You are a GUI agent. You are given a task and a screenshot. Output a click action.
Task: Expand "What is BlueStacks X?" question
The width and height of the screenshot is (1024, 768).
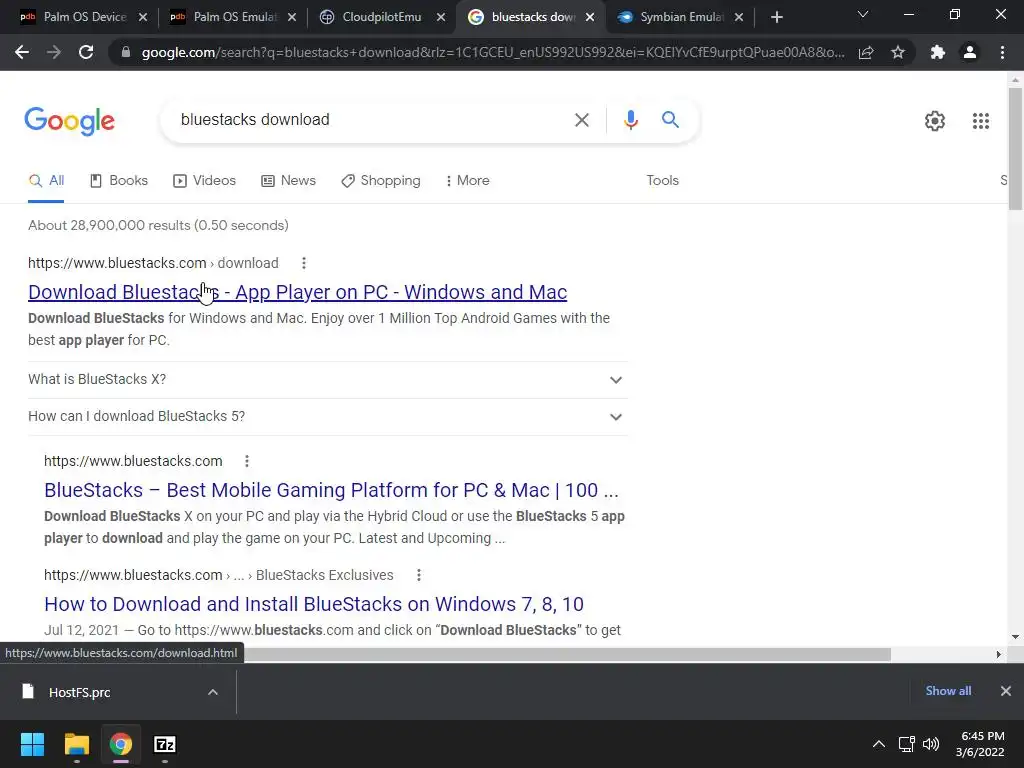point(327,379)
